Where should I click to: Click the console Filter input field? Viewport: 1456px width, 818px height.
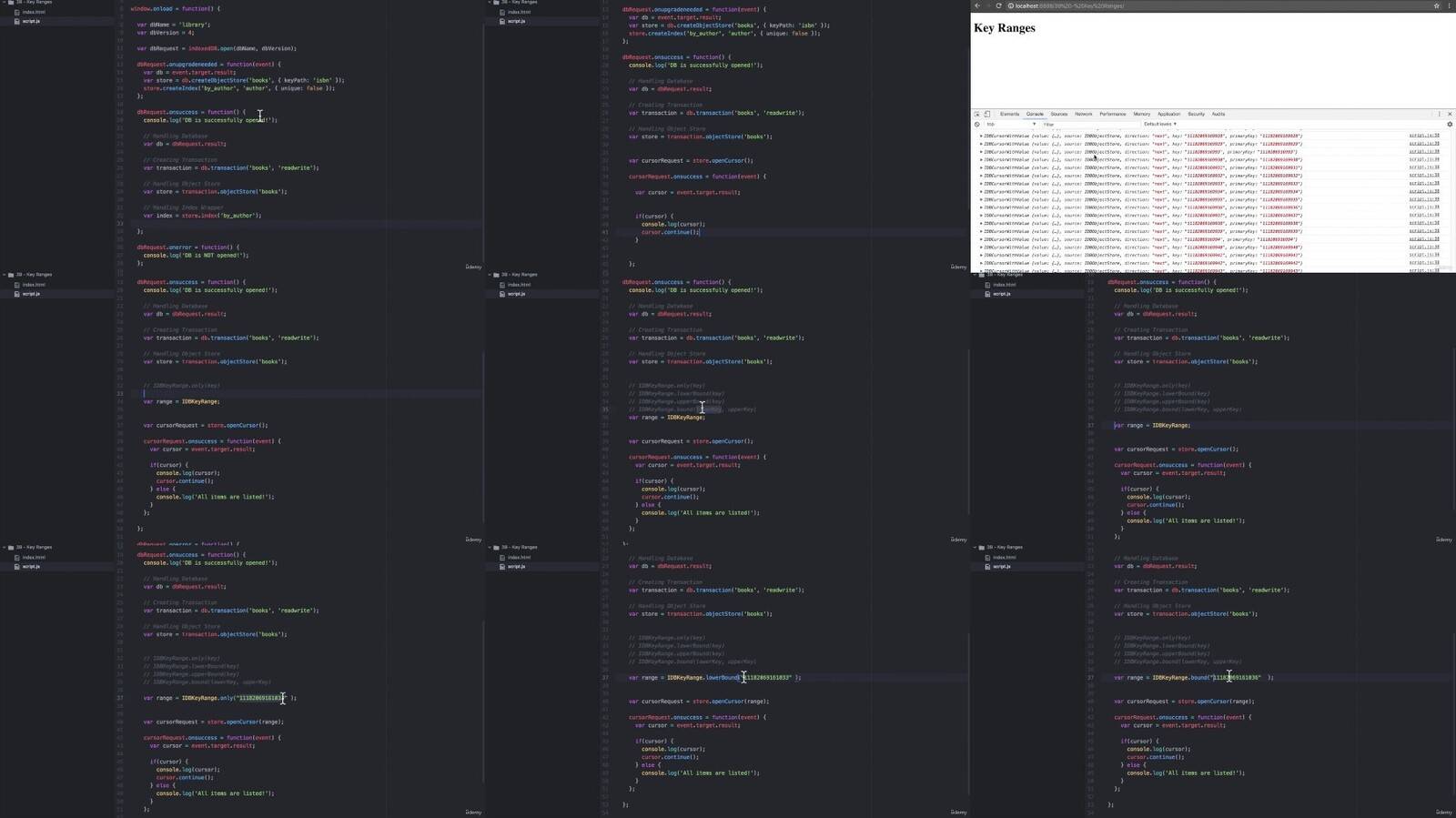coord(1087,124)
